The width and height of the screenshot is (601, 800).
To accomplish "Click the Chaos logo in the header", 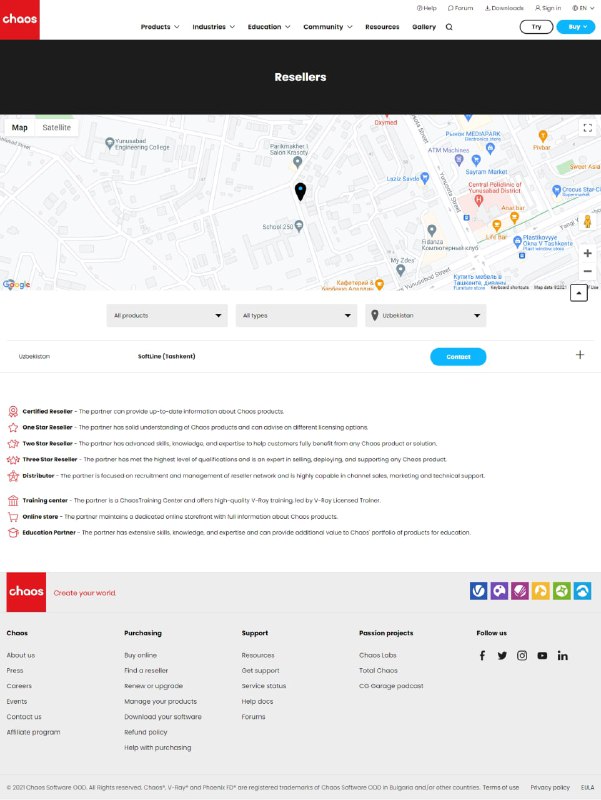I will (x=19, y=19).
